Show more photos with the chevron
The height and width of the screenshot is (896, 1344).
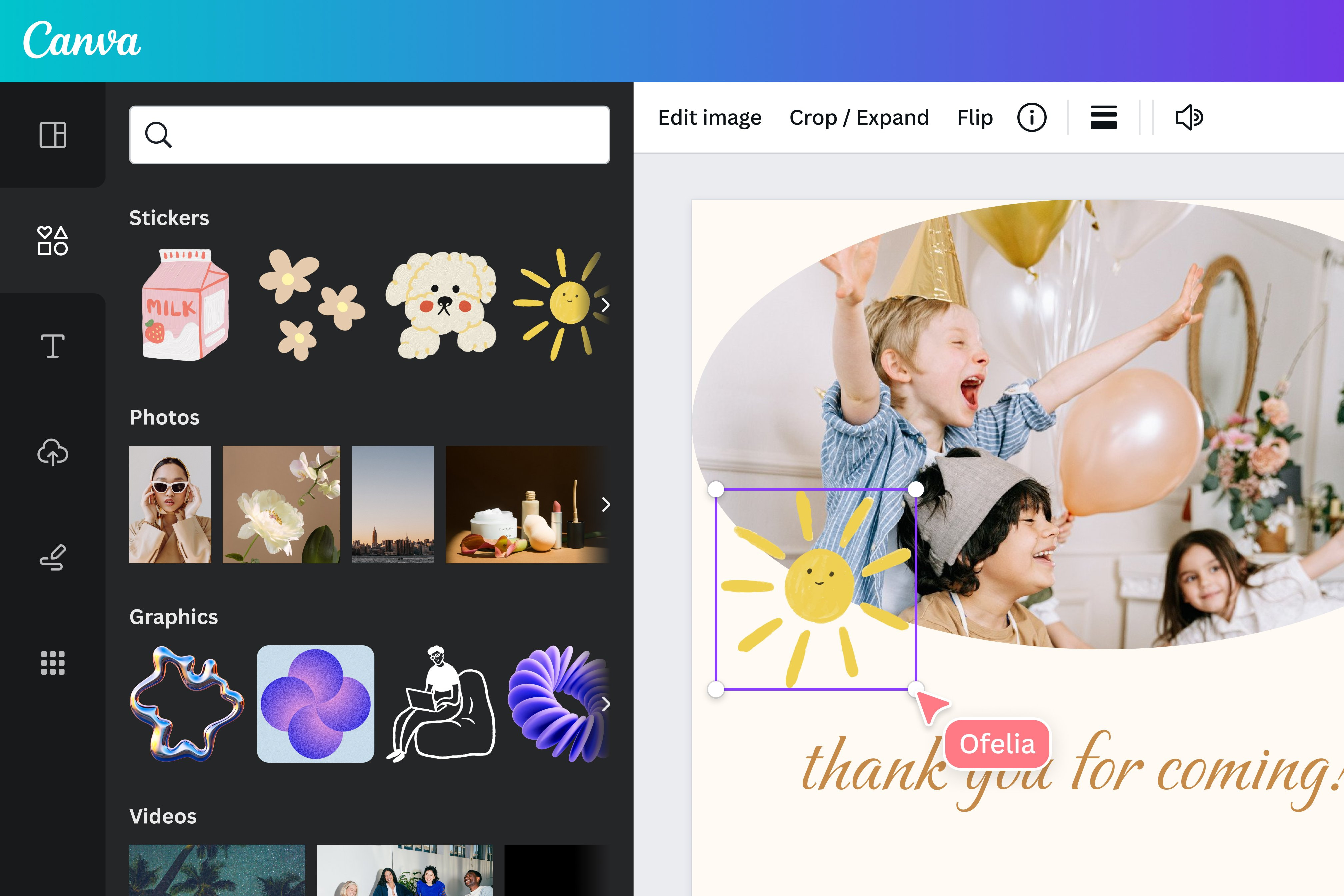605,505
